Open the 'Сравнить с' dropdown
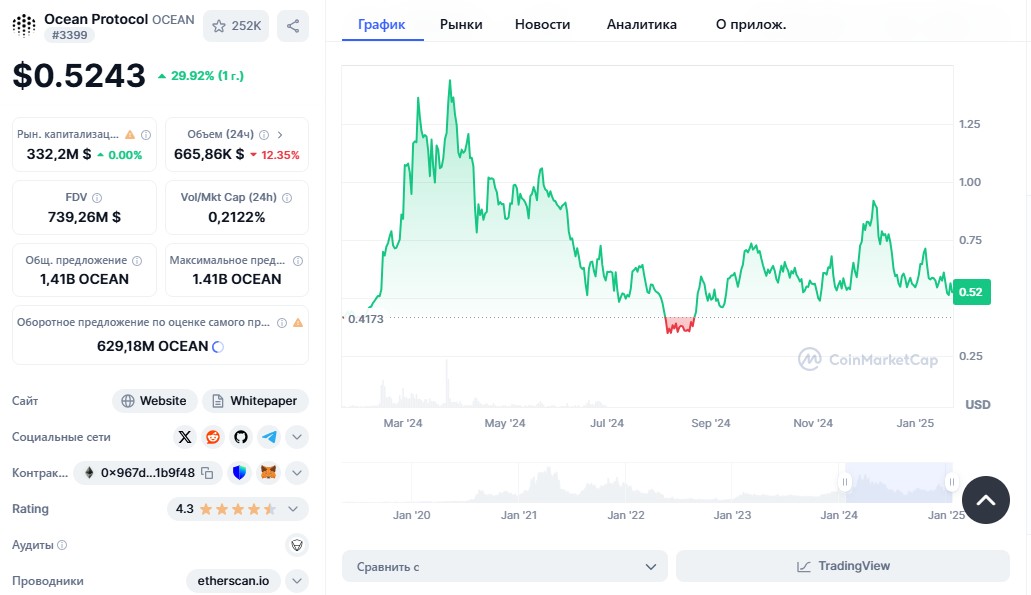 [x=504, y=566]
